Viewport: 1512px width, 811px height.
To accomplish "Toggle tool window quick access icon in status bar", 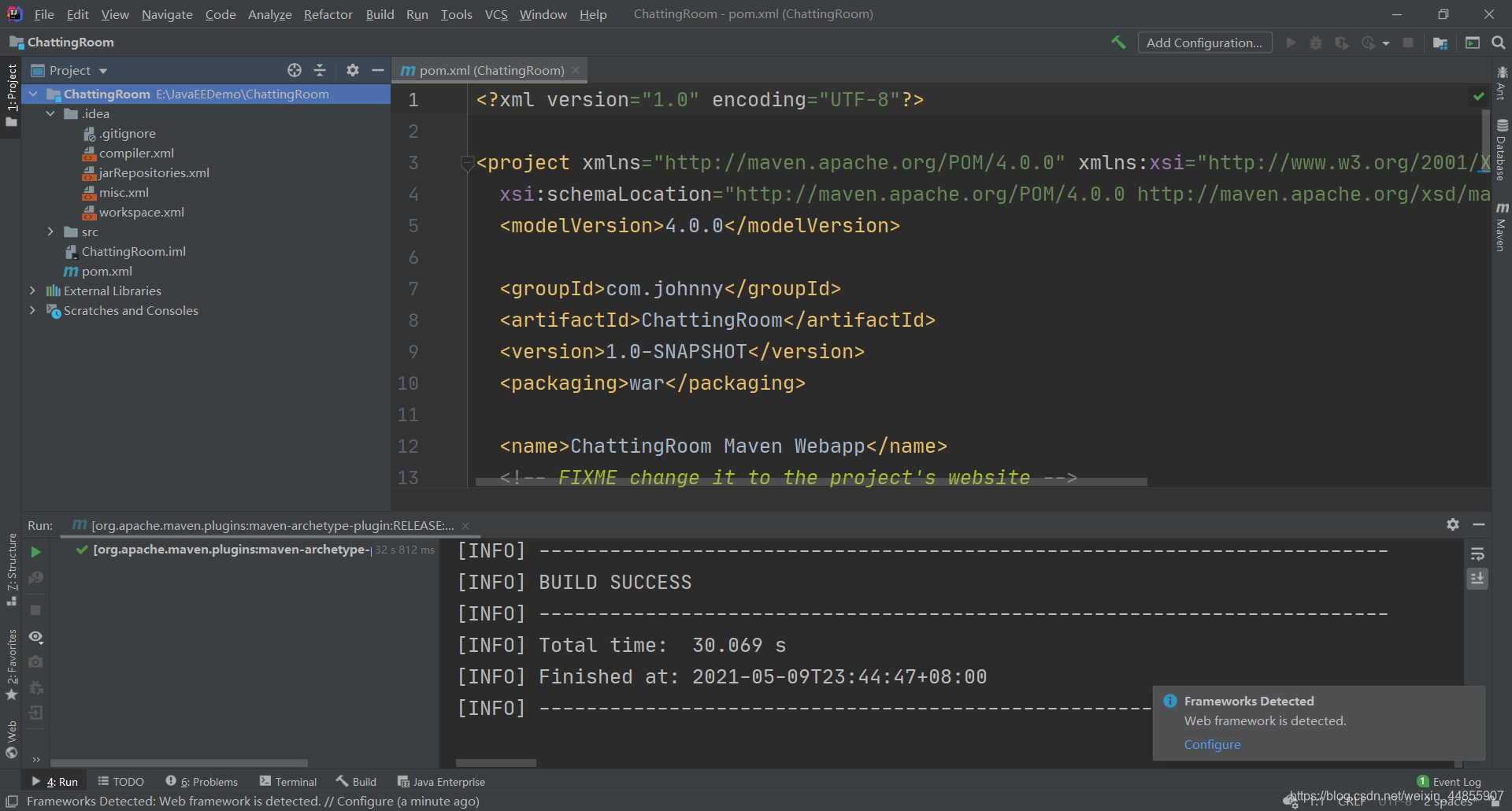I will [12, 801].
